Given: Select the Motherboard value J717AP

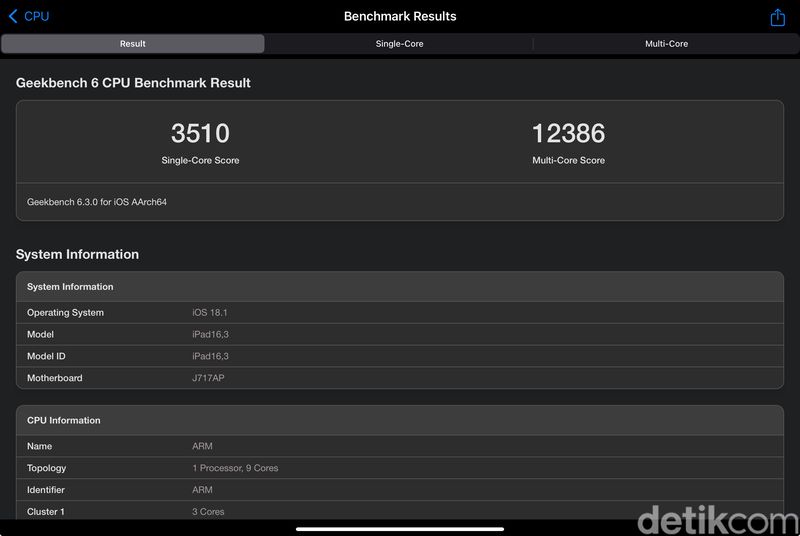Looking at the screenshot, I should click(x=208, y=378).
